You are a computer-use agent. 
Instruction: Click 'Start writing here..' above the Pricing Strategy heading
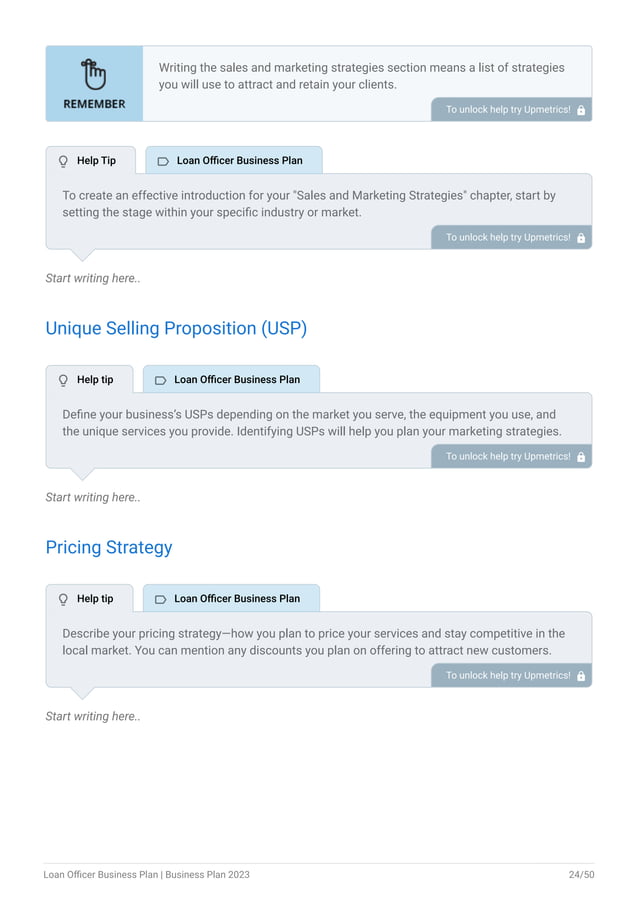93,497
